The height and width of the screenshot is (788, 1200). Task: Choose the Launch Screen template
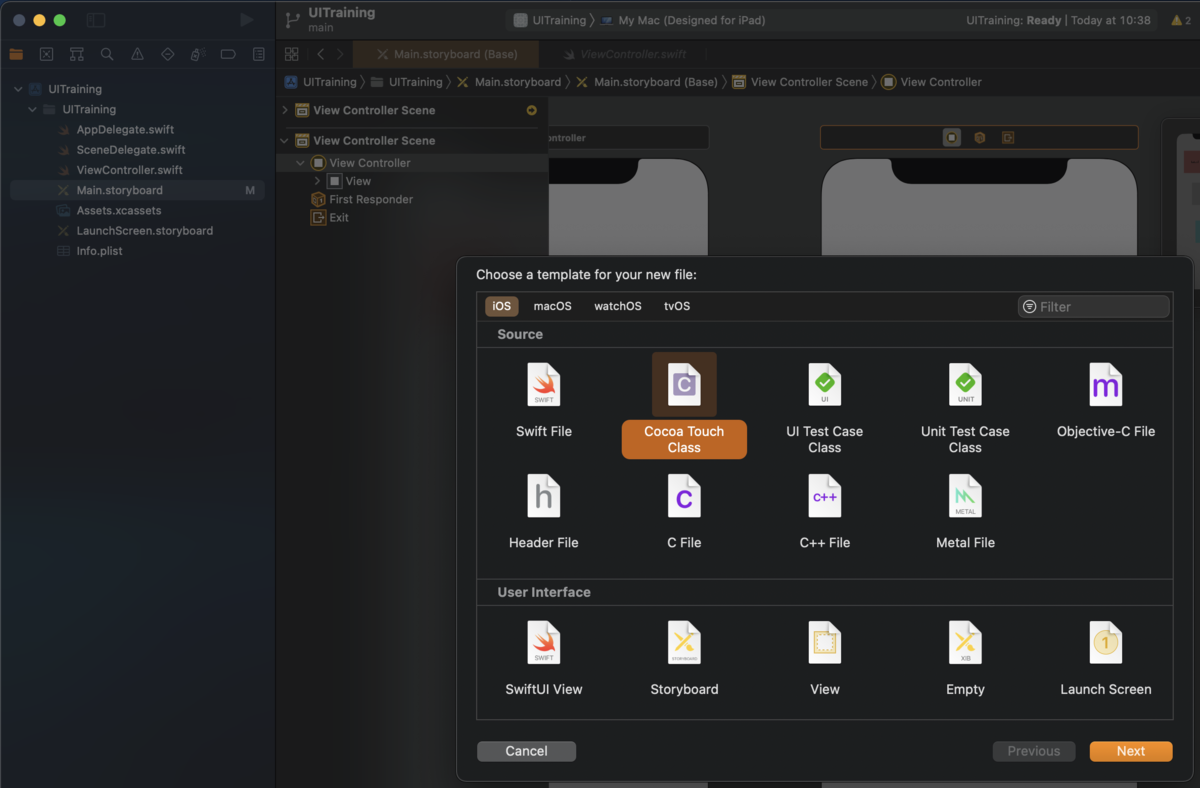pos(1106,658)
